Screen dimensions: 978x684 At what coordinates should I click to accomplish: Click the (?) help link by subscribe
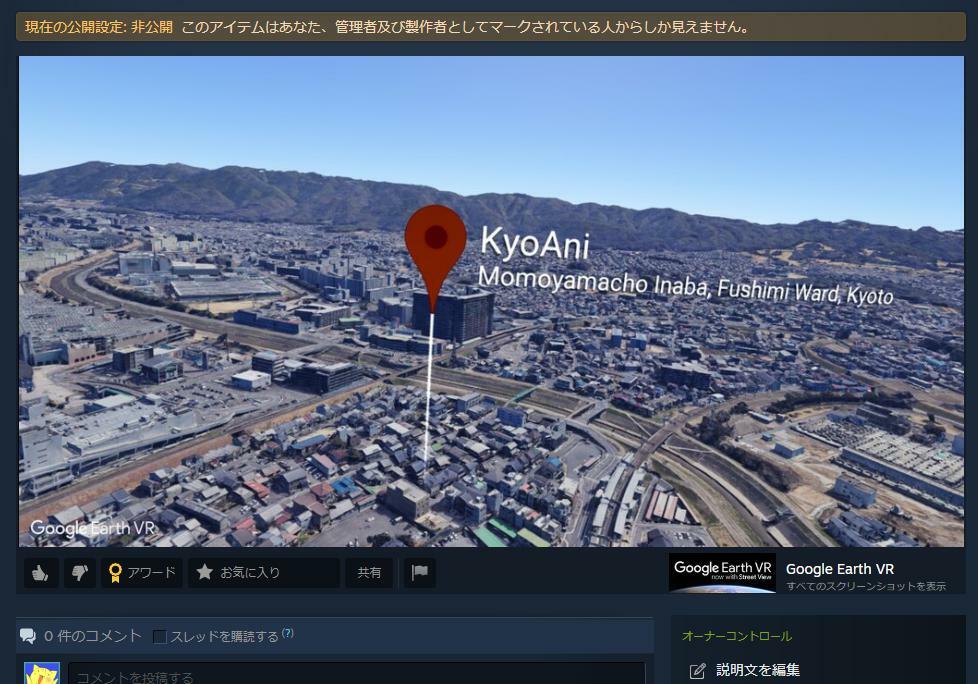[288, 633]
